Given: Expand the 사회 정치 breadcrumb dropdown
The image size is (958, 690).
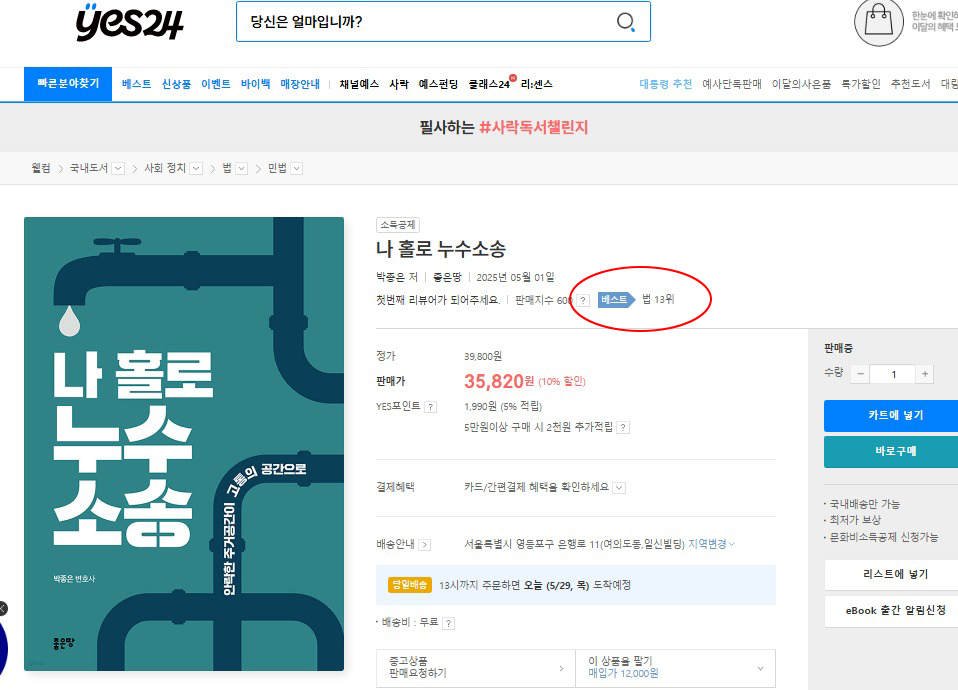Looking at the screenshot, I should click(196, 169).
